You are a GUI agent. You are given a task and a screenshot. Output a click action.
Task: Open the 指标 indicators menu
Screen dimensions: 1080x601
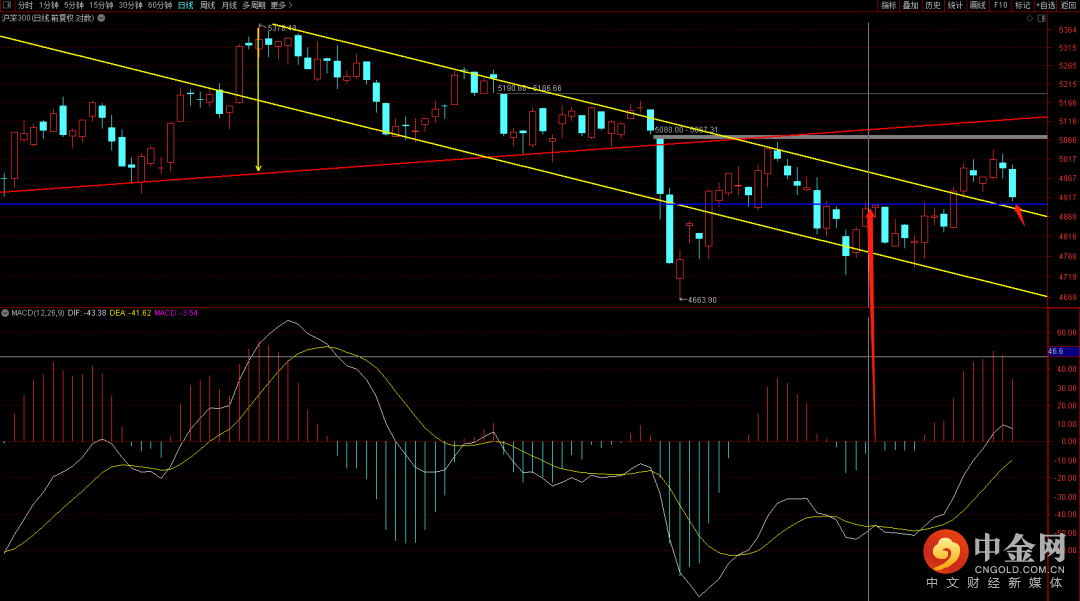tap(889, 5)
